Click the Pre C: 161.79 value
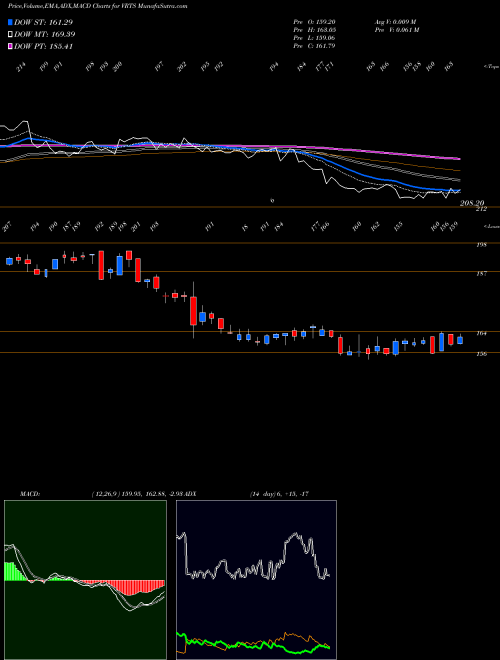Image resolution: width=500 pixels, height=660 pixels. point(314,46)
